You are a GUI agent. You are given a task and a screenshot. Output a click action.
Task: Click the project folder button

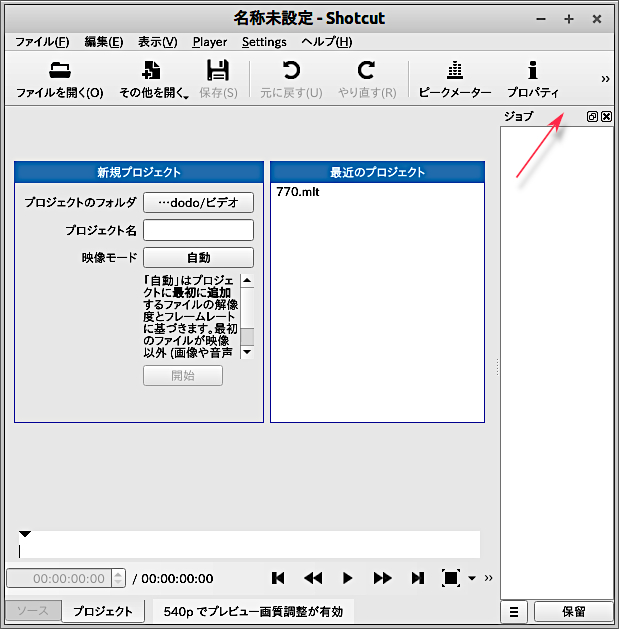(x=198, y=203)
